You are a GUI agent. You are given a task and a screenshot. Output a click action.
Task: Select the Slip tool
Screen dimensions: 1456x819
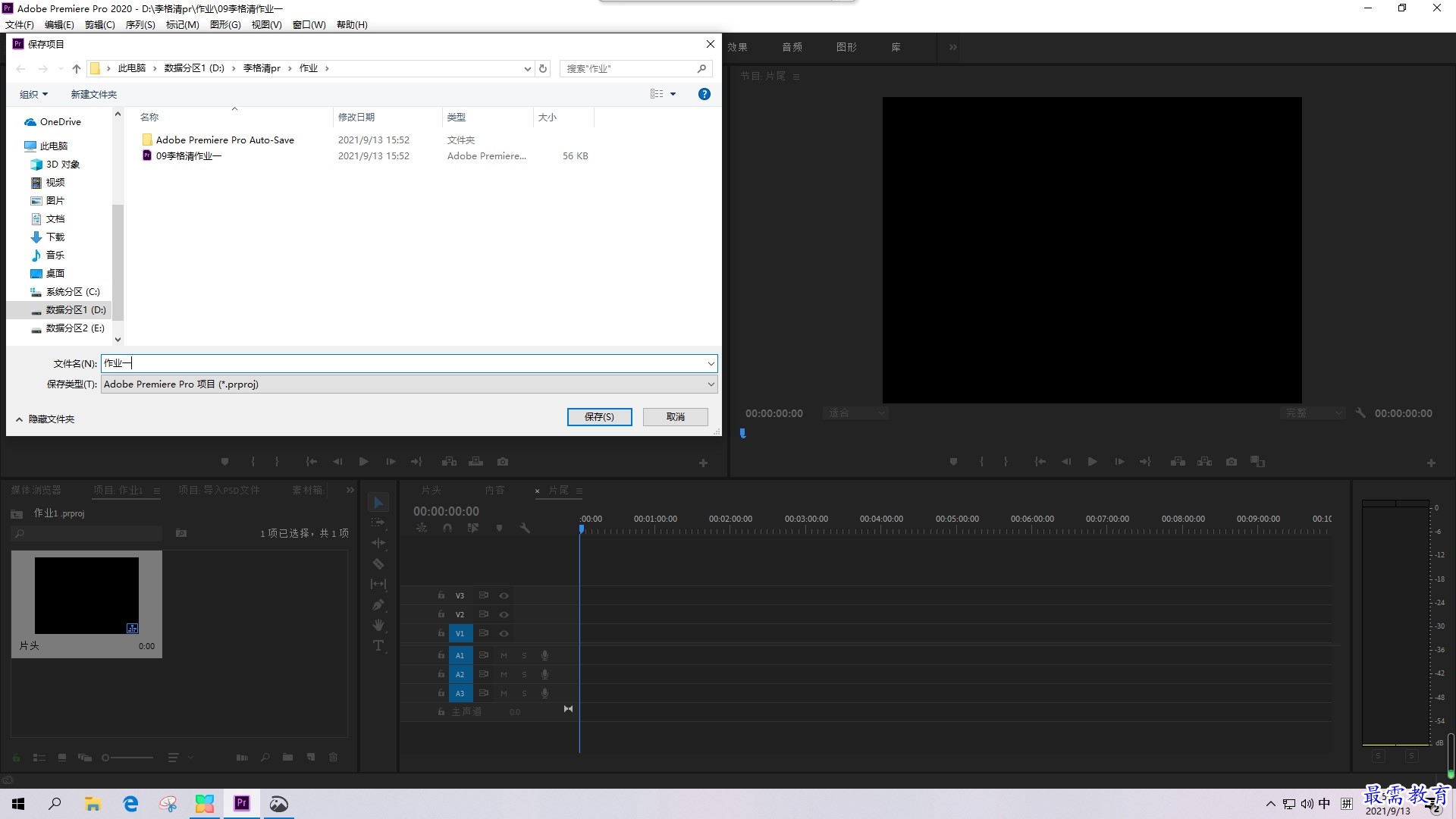point(378,584)
